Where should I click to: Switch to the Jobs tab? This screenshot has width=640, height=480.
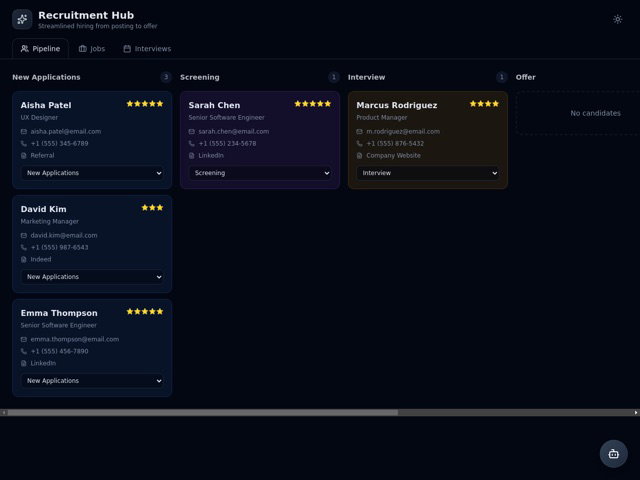[x=92, y=49]
